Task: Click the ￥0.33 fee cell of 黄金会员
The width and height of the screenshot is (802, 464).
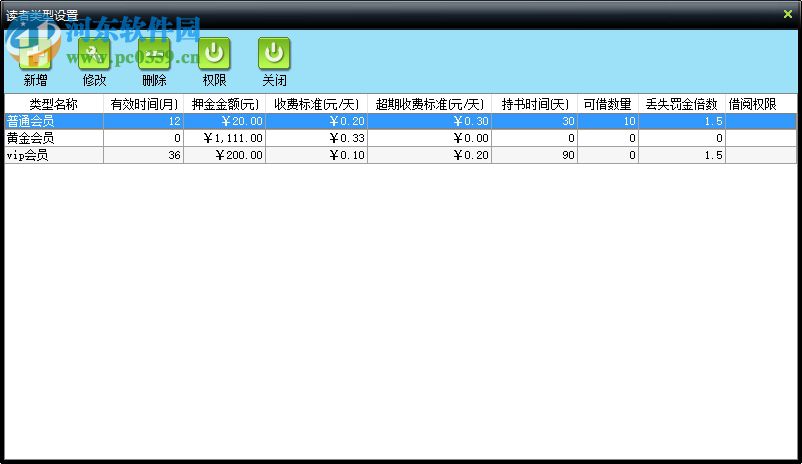Action: coord(317,138)
